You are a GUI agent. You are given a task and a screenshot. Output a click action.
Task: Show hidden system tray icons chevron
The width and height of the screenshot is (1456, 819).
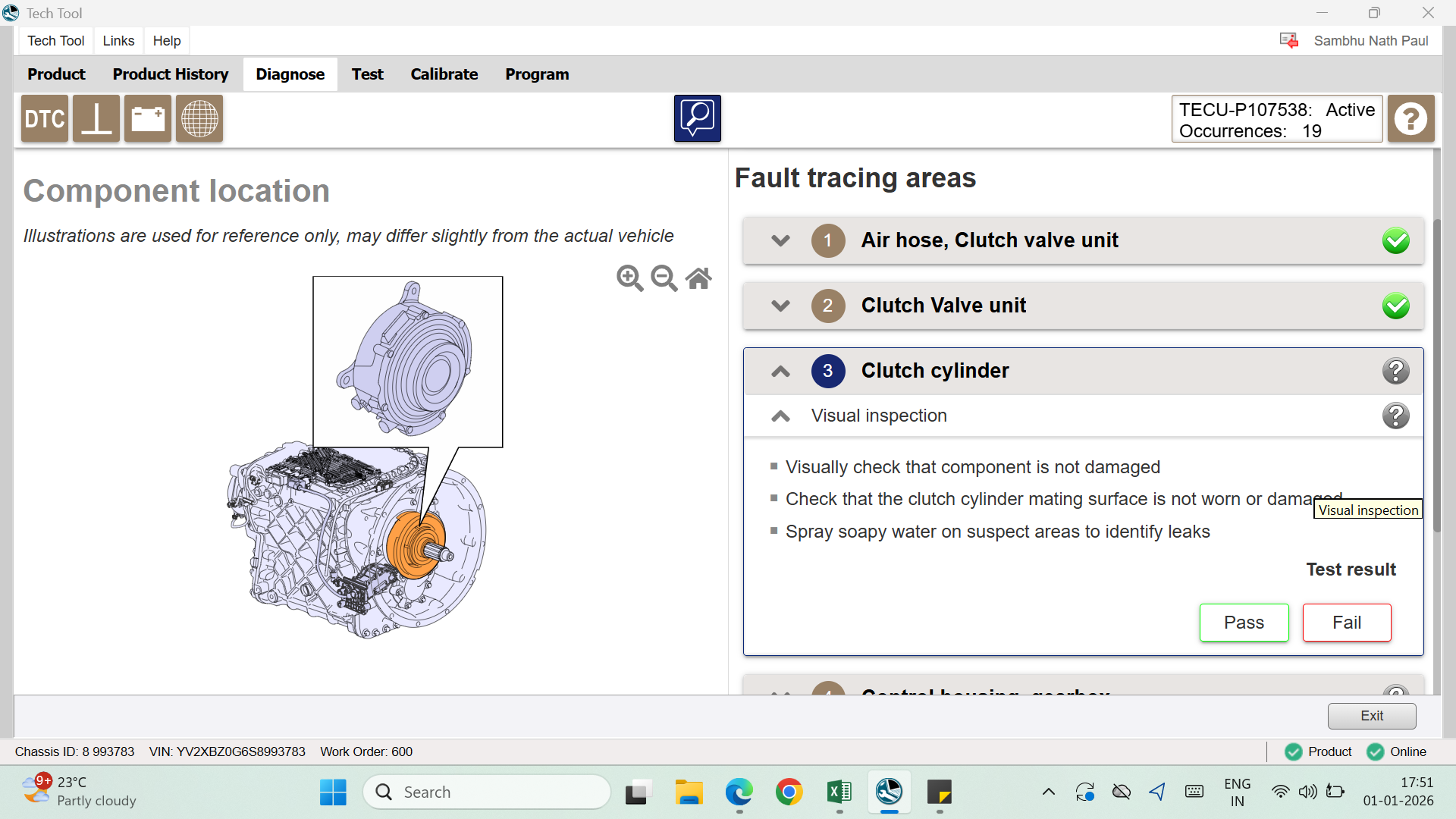(1049, 792)
